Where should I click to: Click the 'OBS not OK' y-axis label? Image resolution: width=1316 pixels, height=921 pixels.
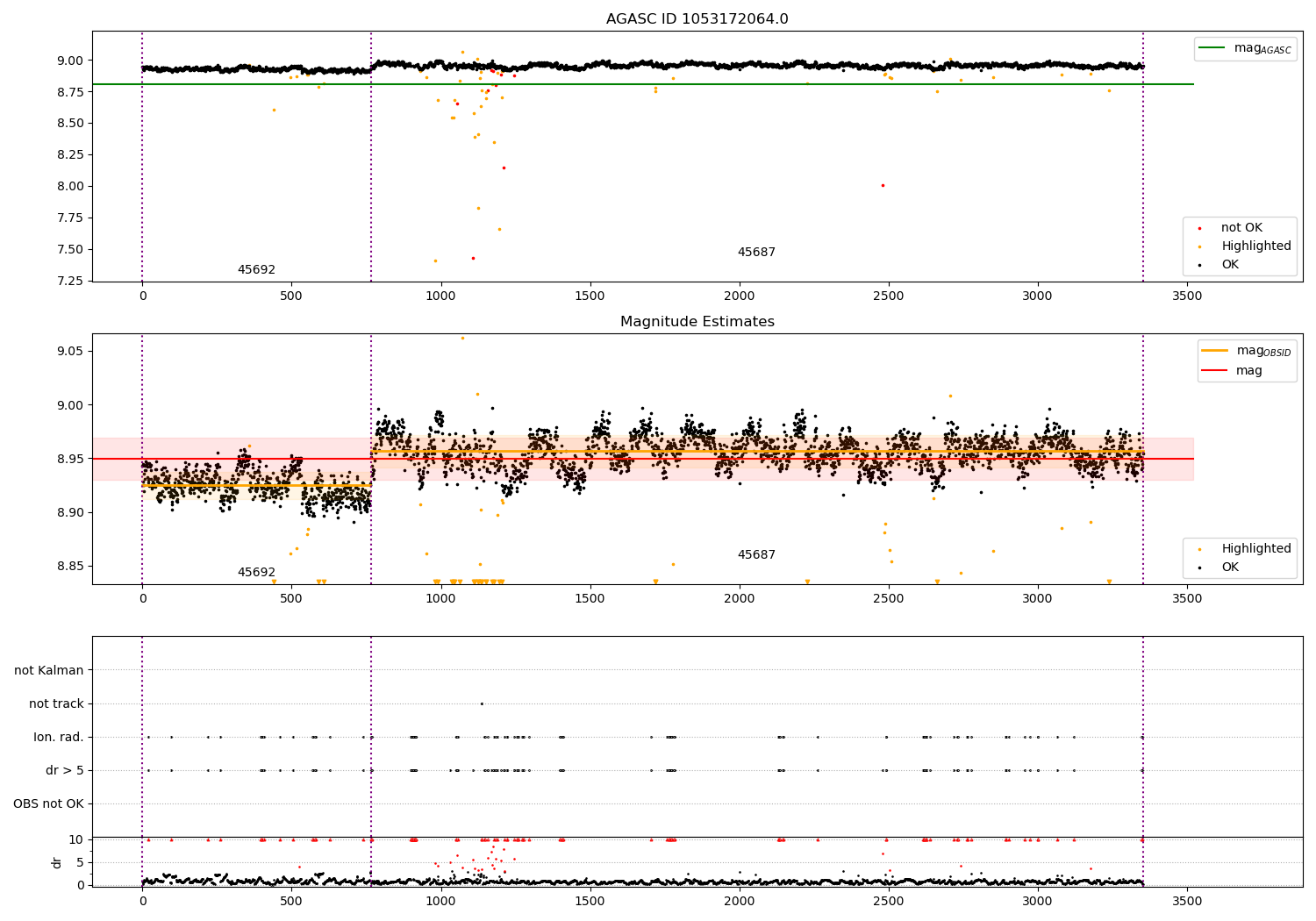[x=49, y=803]
